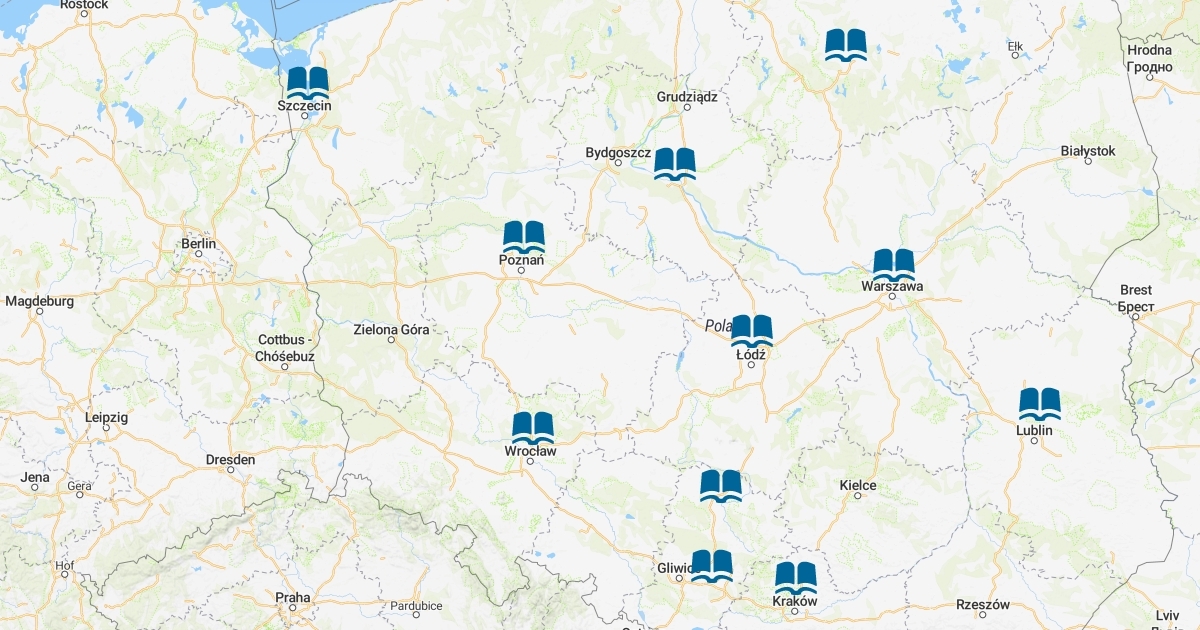Select the Grudziądz city label
The image size is (1200, 630).
(x=687, y=97)
